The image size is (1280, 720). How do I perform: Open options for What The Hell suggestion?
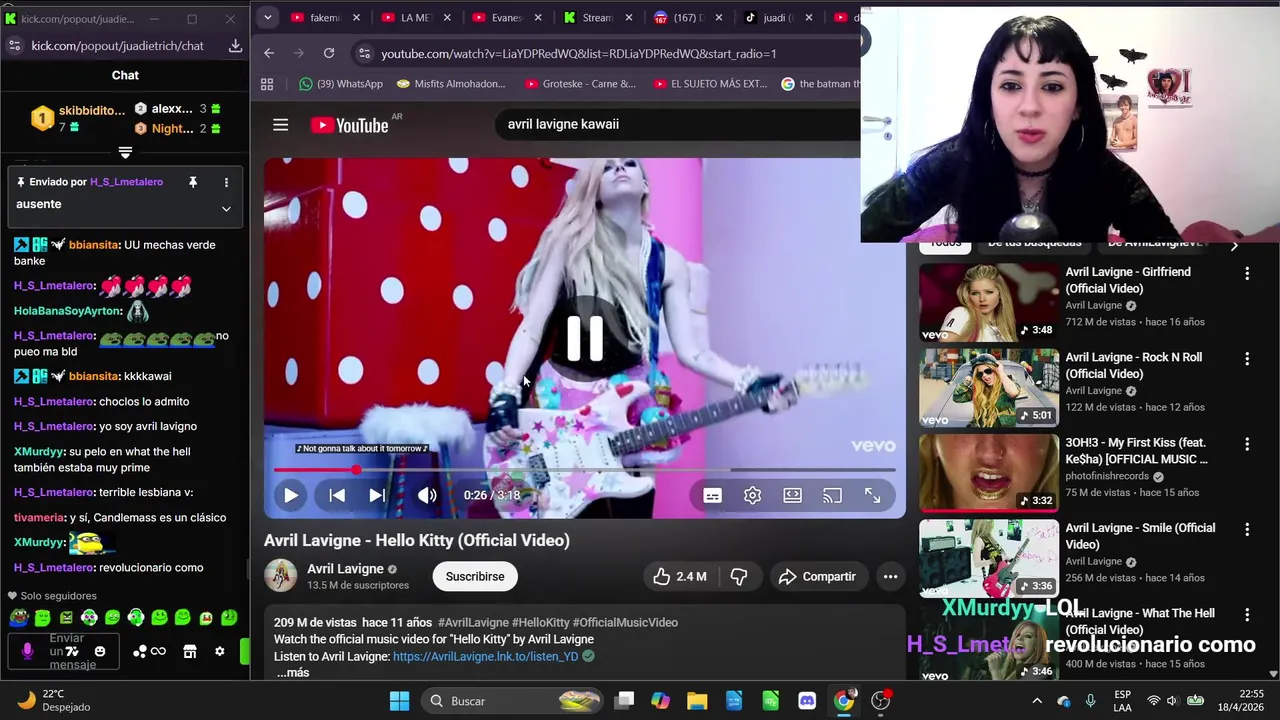[1247, 615]
